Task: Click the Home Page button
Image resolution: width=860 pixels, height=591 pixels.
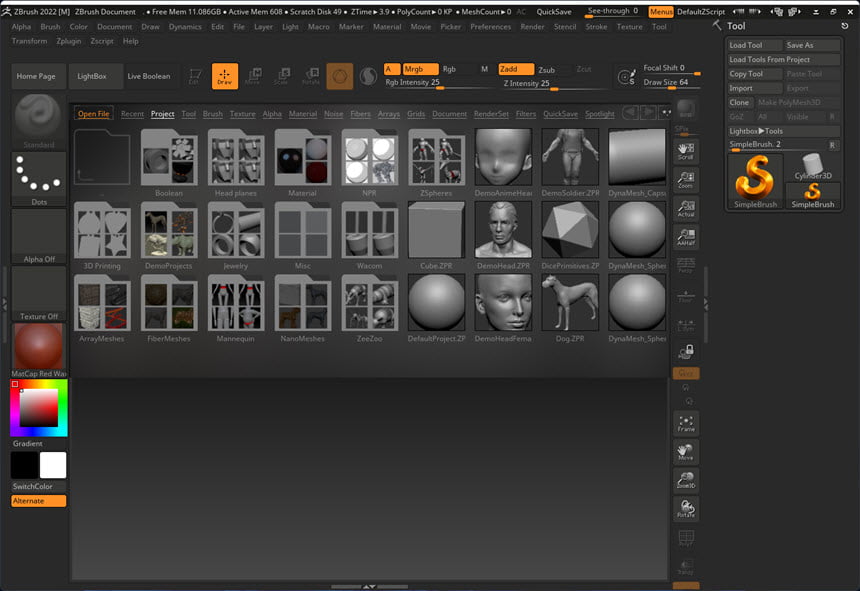Action: (x=36, y=76)
